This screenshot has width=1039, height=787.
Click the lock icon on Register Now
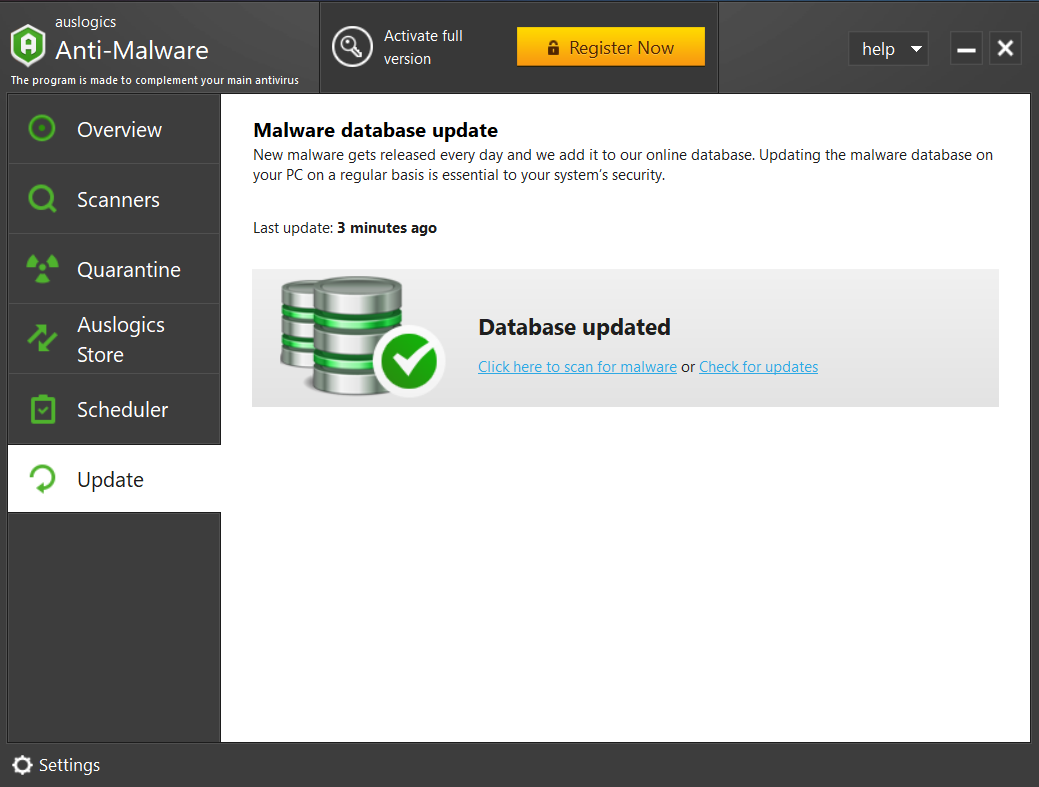point(553,48)
